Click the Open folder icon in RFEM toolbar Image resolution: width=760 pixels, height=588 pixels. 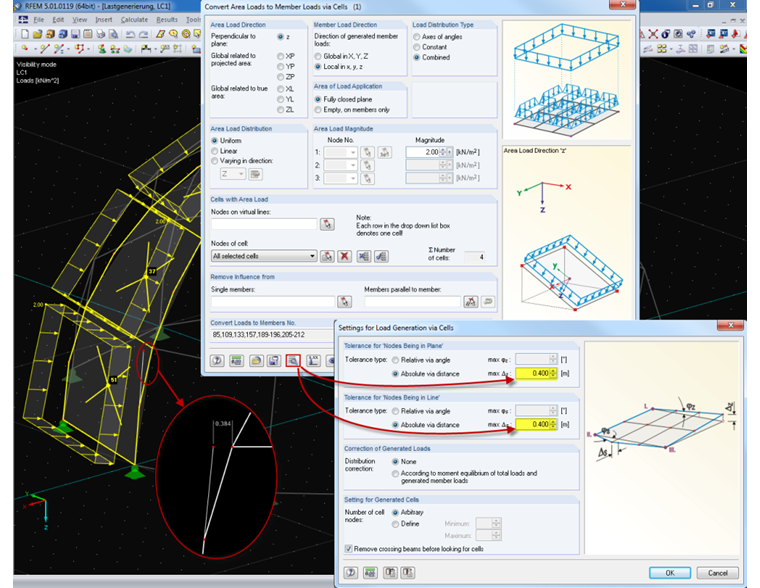click(x=37, y=34)
